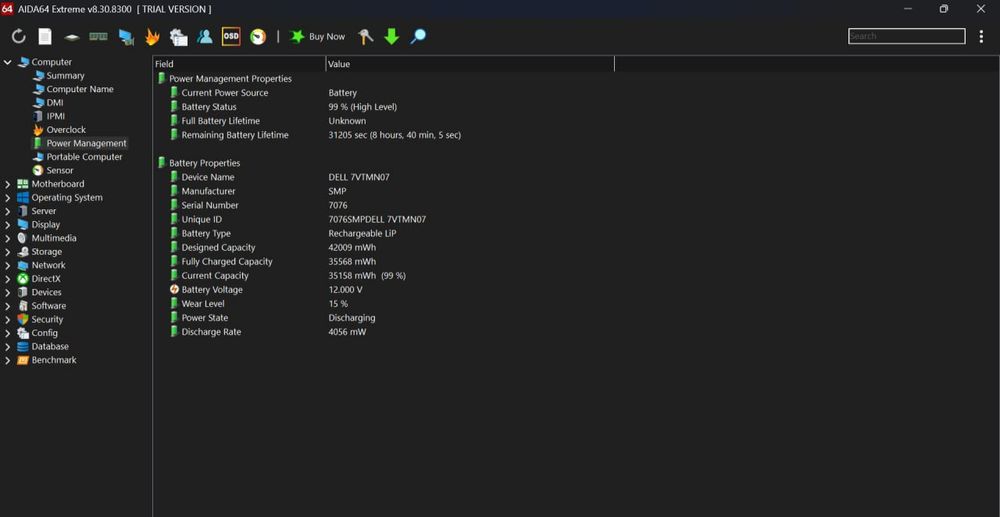1000x517 pixels.
Task: Click the Refresh arrow toolbar icon
Action: (18, 36)
